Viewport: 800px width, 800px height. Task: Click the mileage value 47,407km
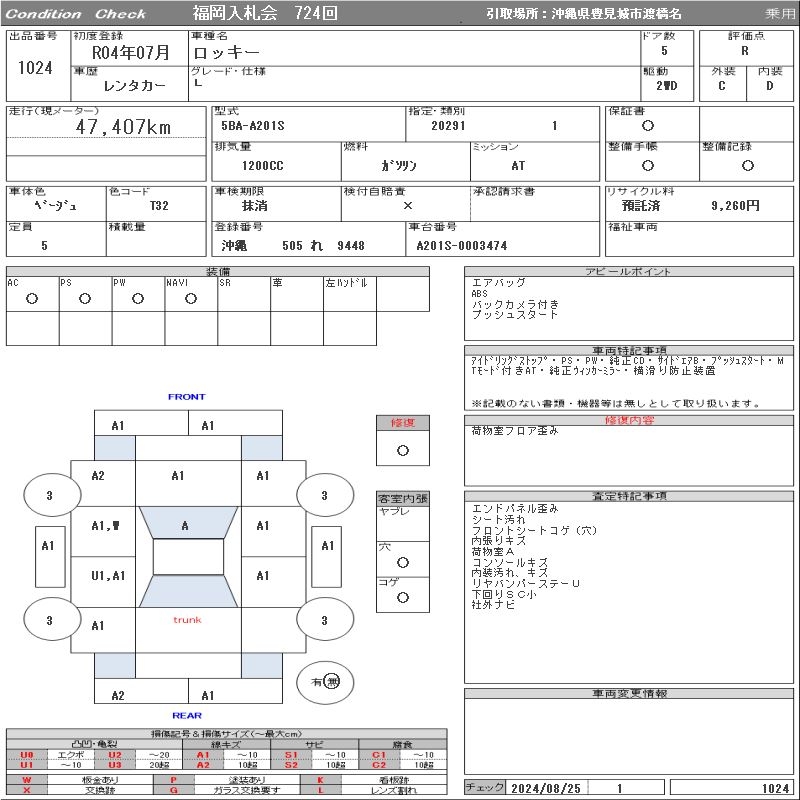point(124,127)
